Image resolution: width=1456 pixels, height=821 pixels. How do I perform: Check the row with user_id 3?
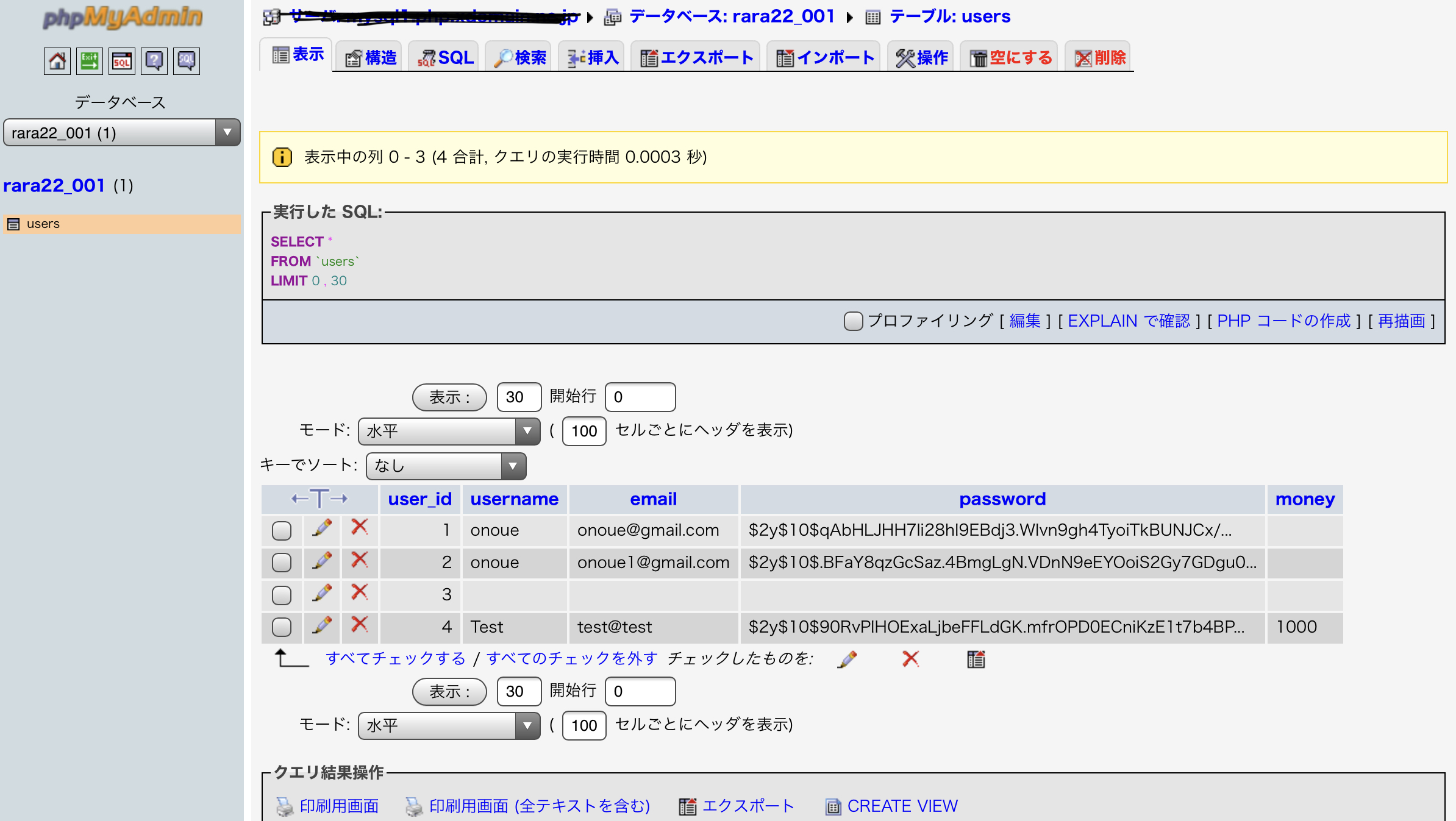point(281,595)
